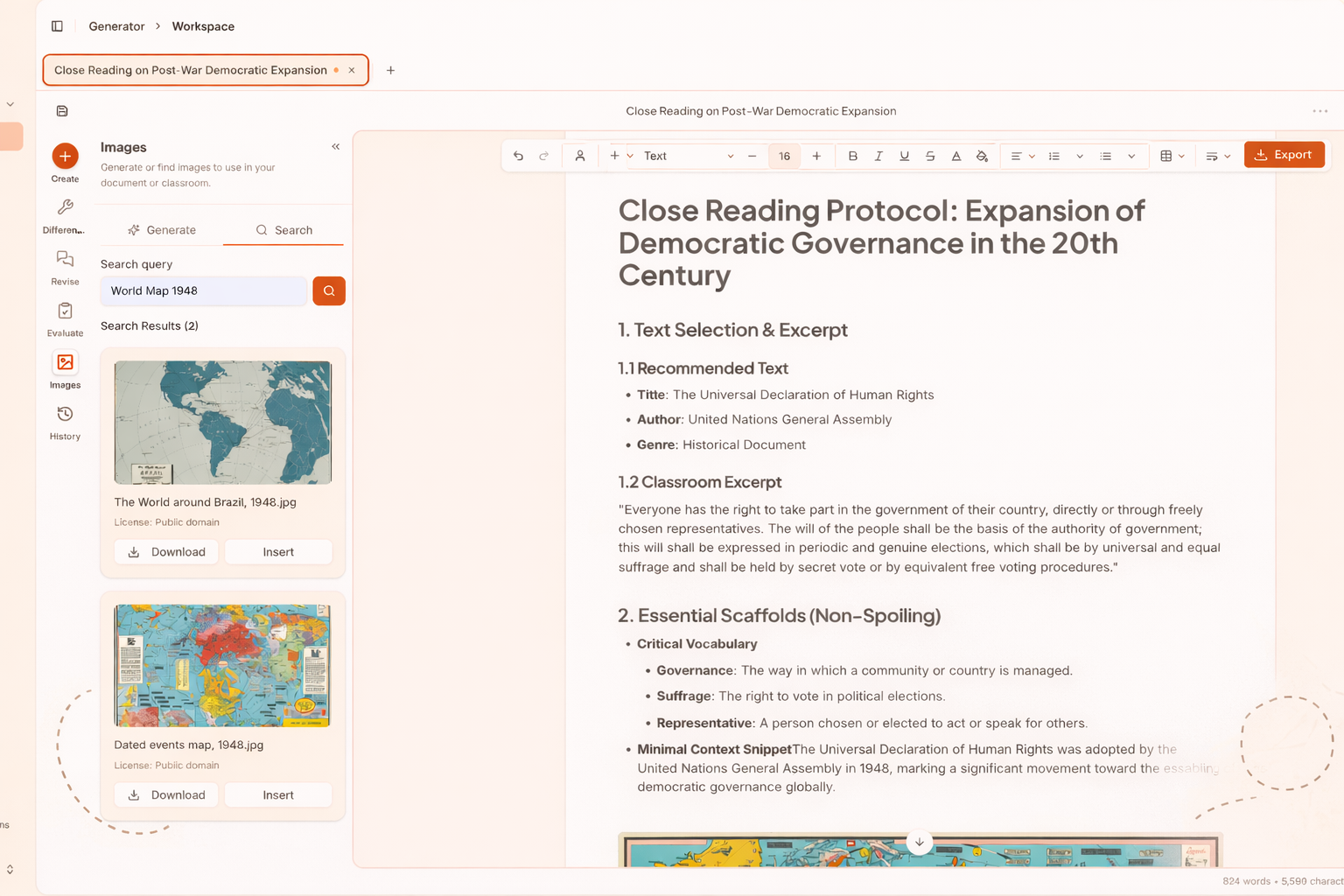
Task: Select the Dated events map thumbnail
Action: (223, 666)
